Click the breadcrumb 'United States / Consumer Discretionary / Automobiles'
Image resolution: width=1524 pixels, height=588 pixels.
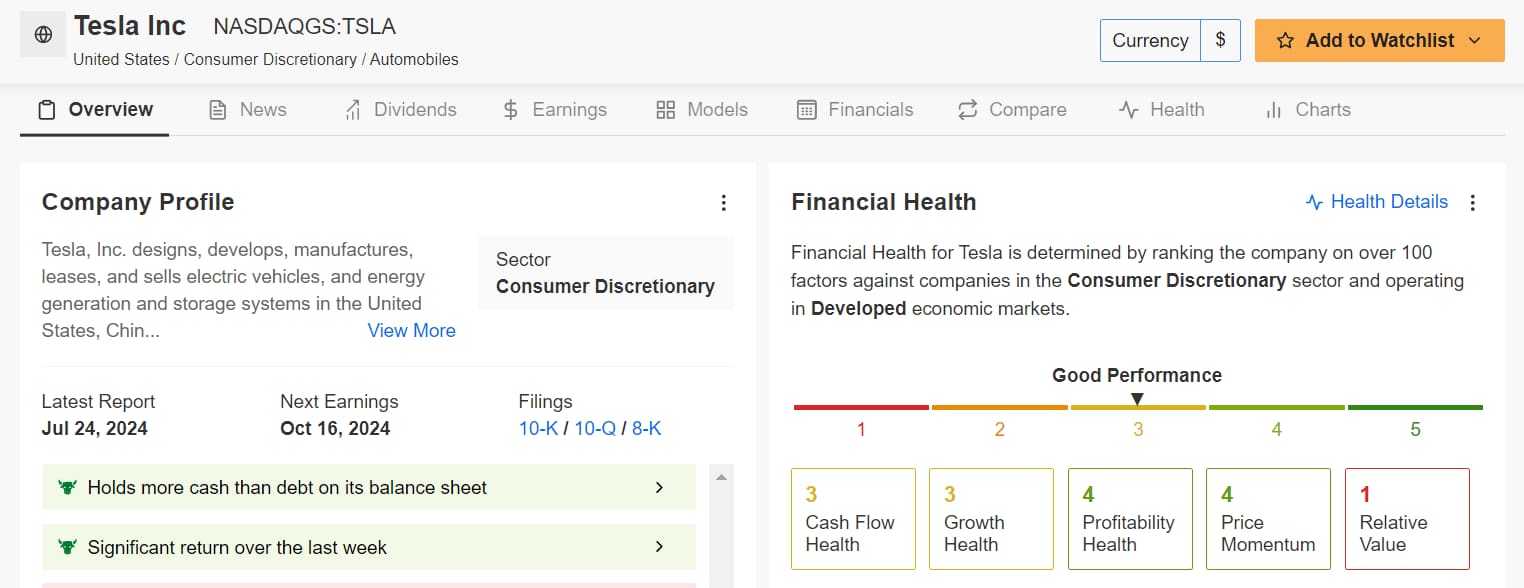tap(266, 60)
